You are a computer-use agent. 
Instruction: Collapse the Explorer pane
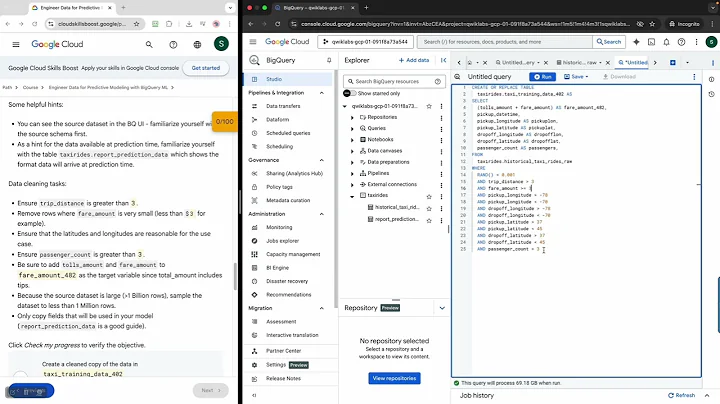443,60
